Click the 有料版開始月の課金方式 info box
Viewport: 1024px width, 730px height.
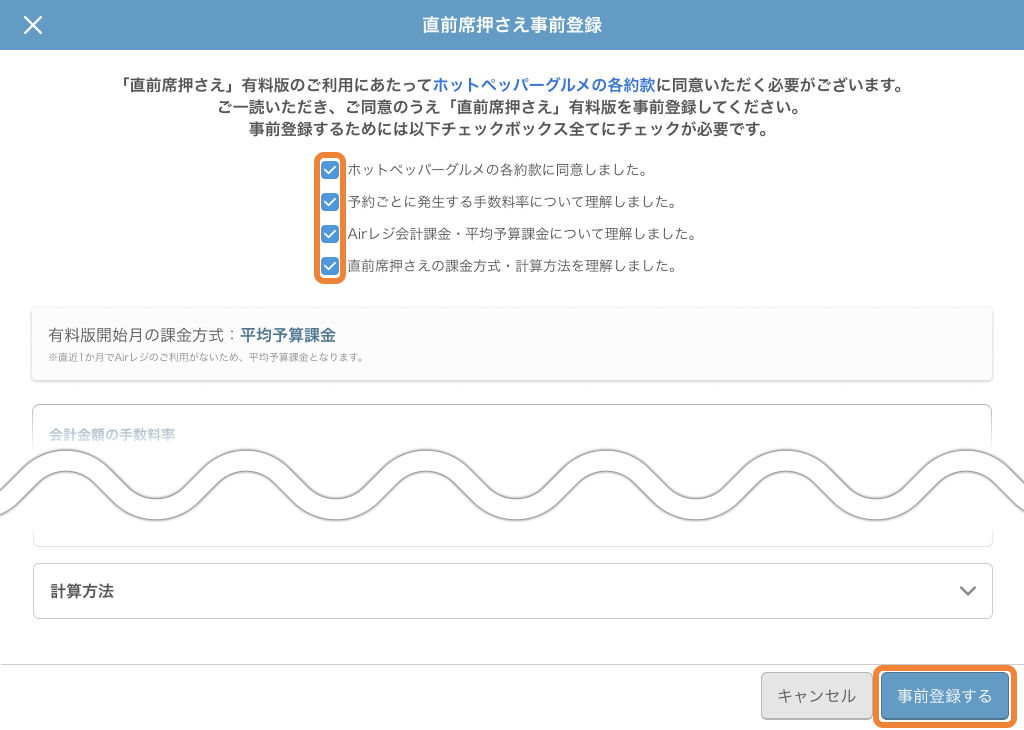pyautogui.click(x=512, y=344)
